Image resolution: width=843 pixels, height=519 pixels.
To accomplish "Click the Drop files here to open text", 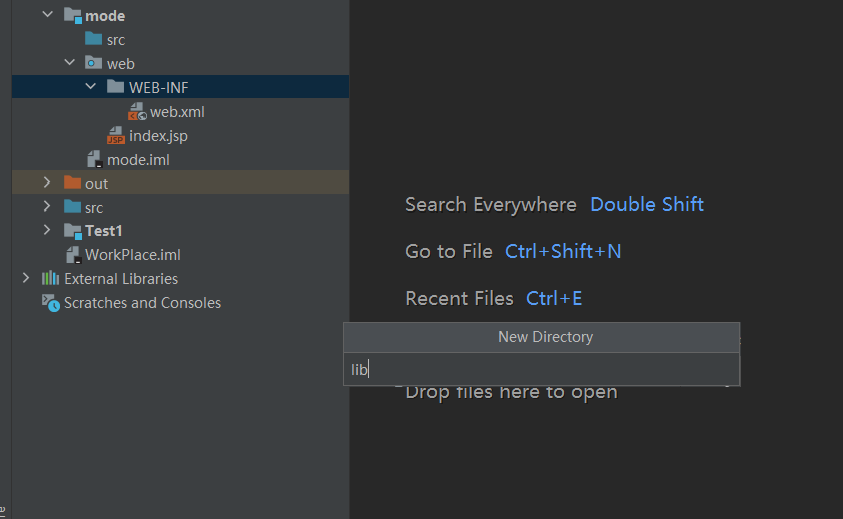I will tap(511, 393).
